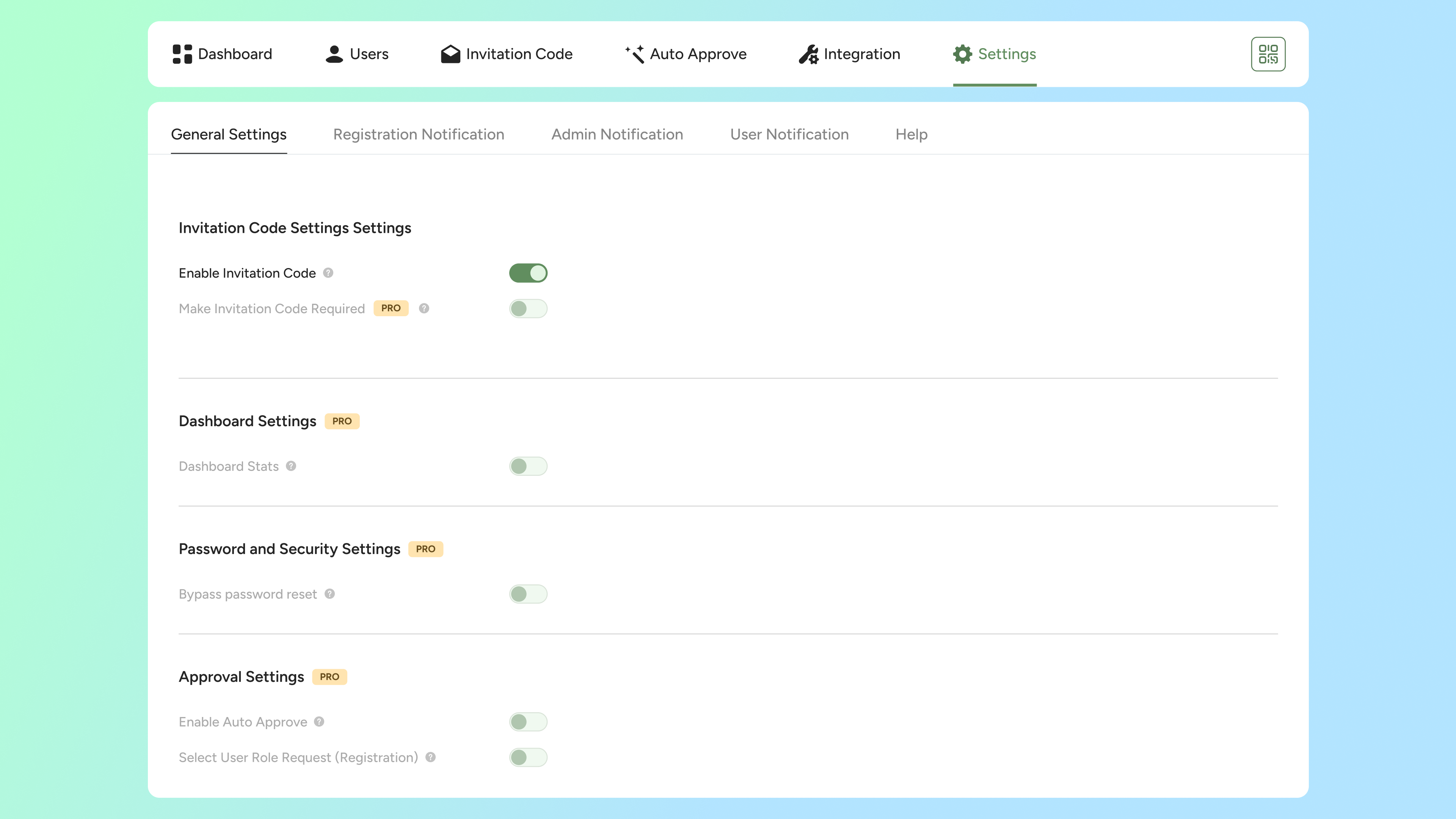Turn on Enable Auto Approve switch
The height and width of the screenshot is (819, 1456).
528,722
